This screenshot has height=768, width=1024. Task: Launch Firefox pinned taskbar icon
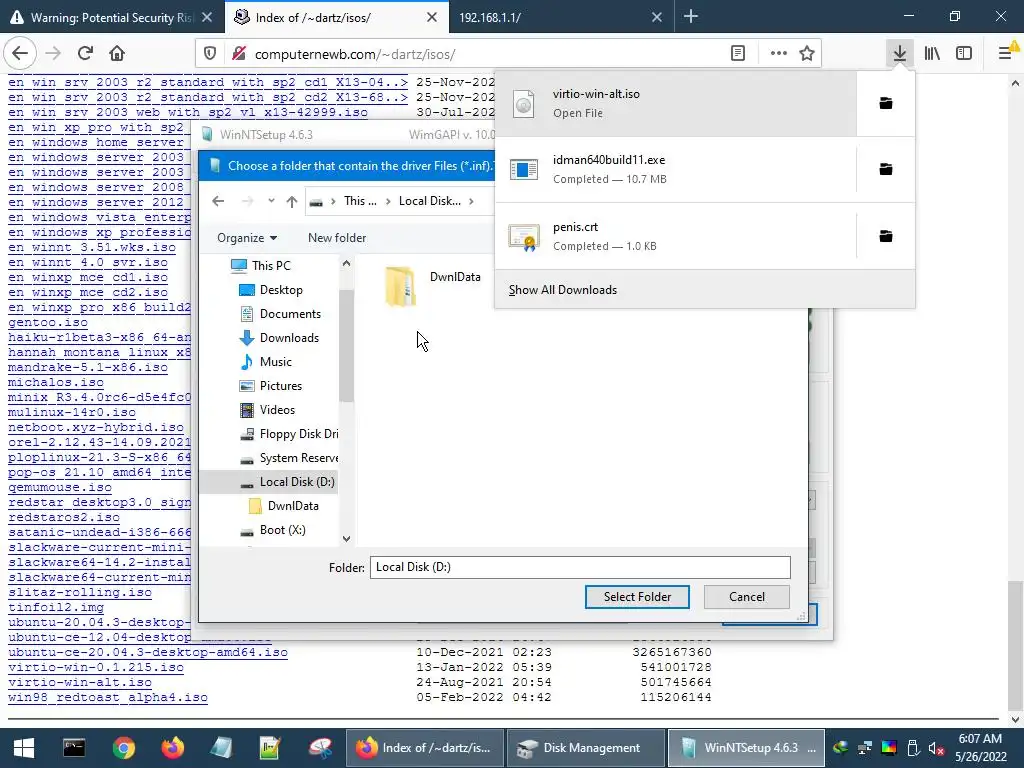click(172, 748)
